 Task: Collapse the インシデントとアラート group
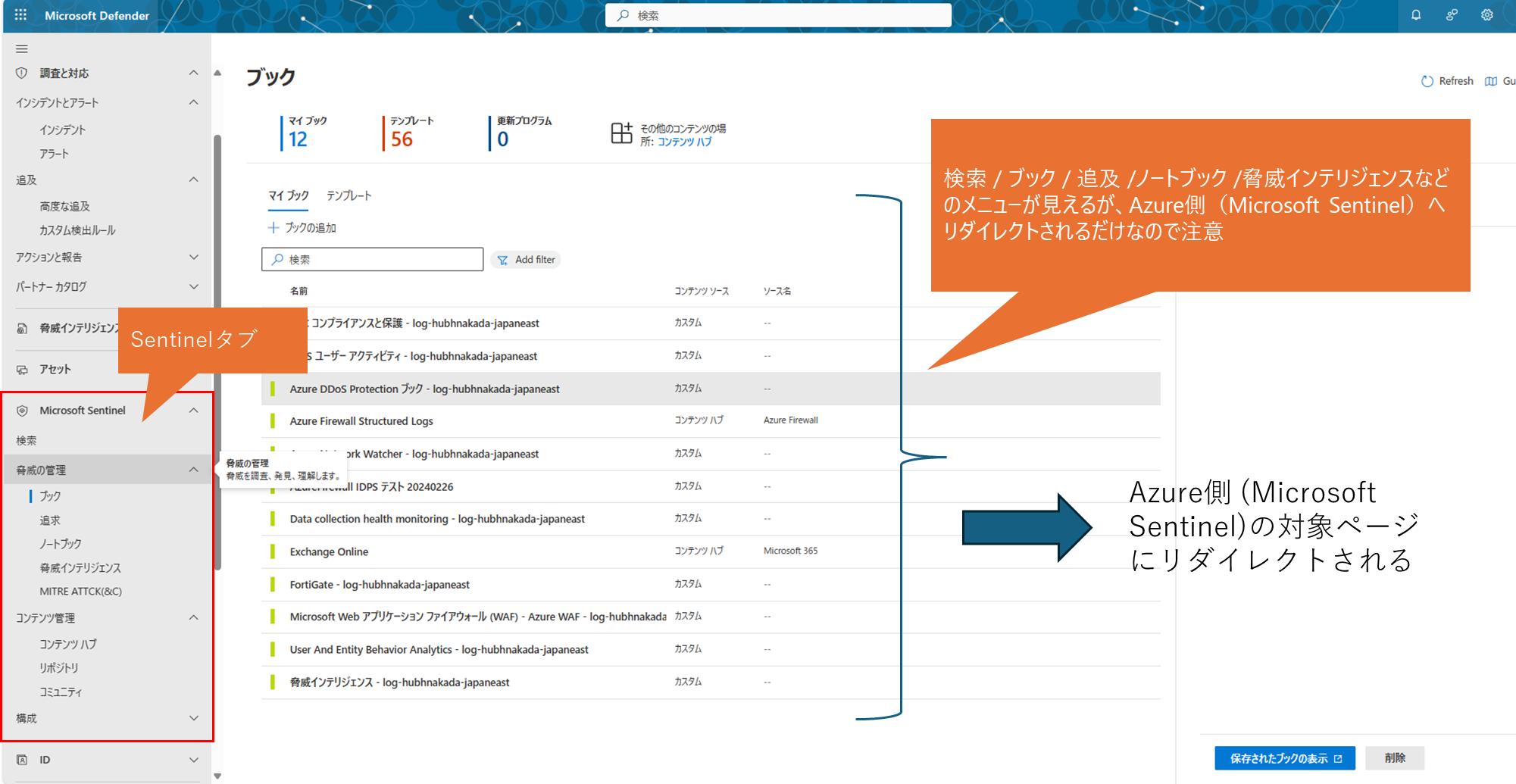click(194, 102)
